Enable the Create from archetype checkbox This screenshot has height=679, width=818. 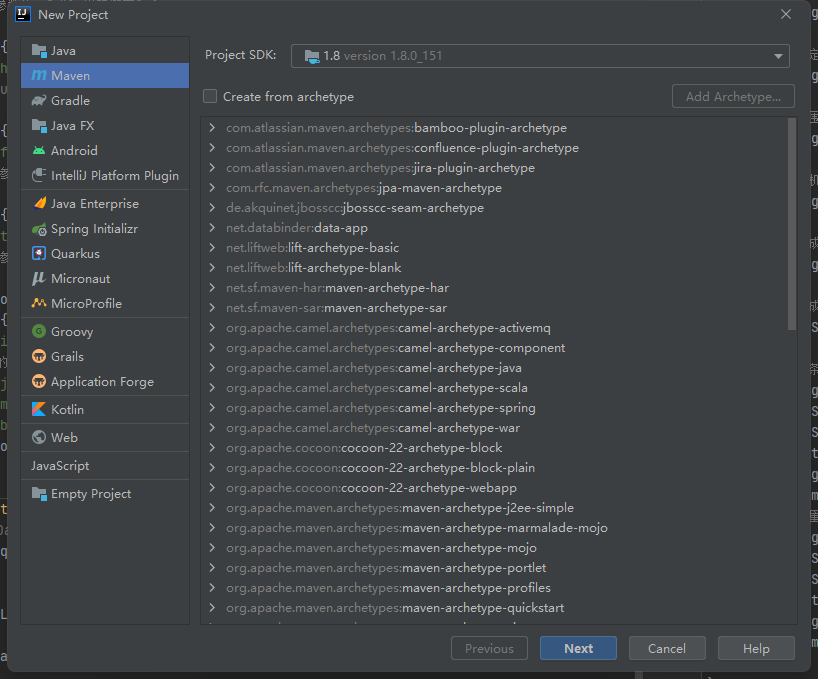210,97
